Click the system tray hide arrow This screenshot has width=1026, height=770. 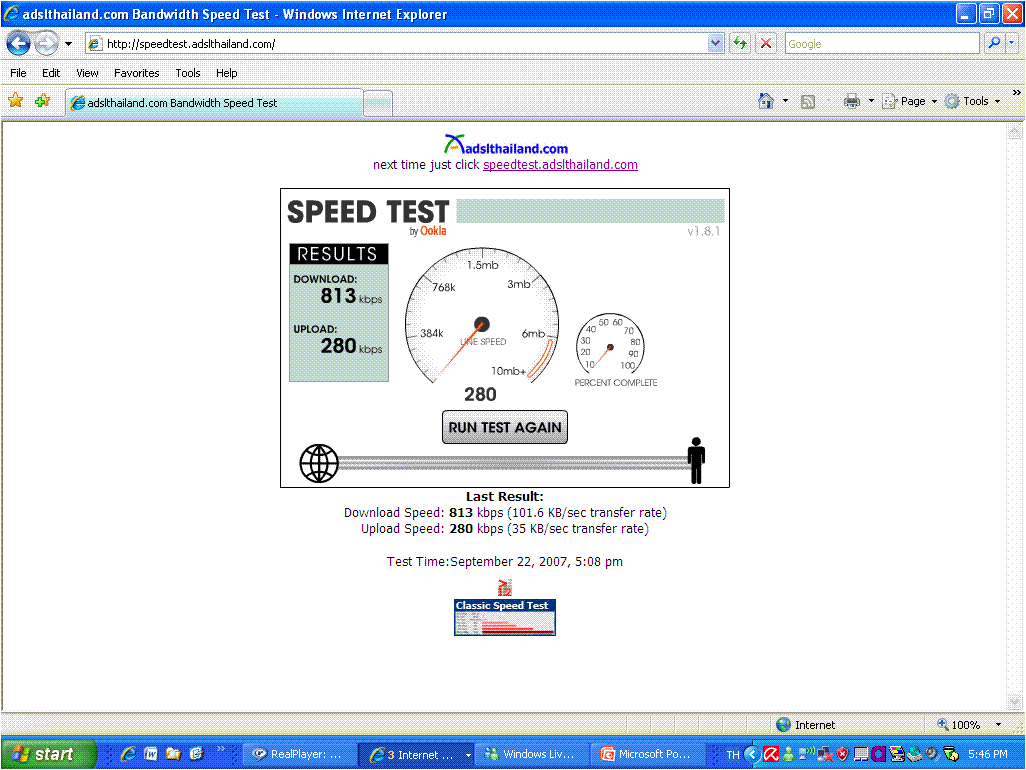click(752, 754)
